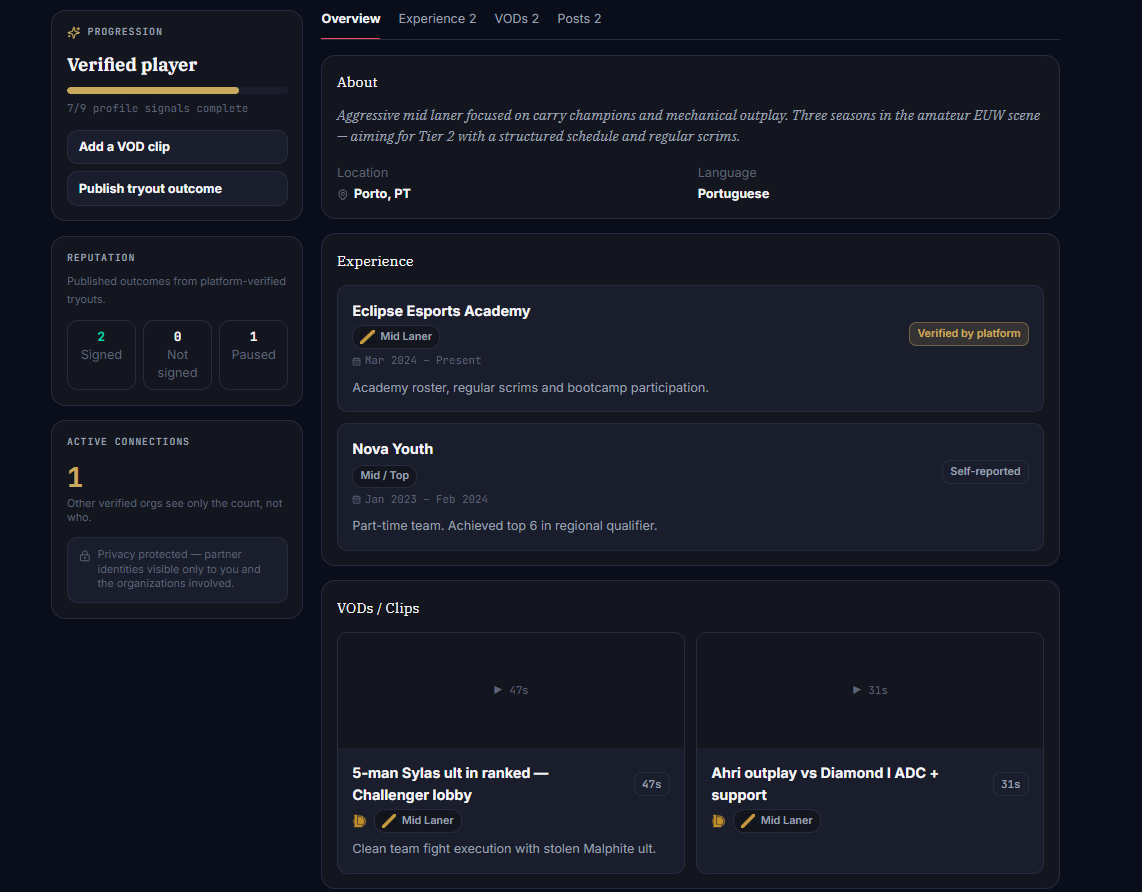The width and height of the screenshot is (1142, 892).
Task: Click the Mar 2024 – Present date text
Action: [422, 360]
